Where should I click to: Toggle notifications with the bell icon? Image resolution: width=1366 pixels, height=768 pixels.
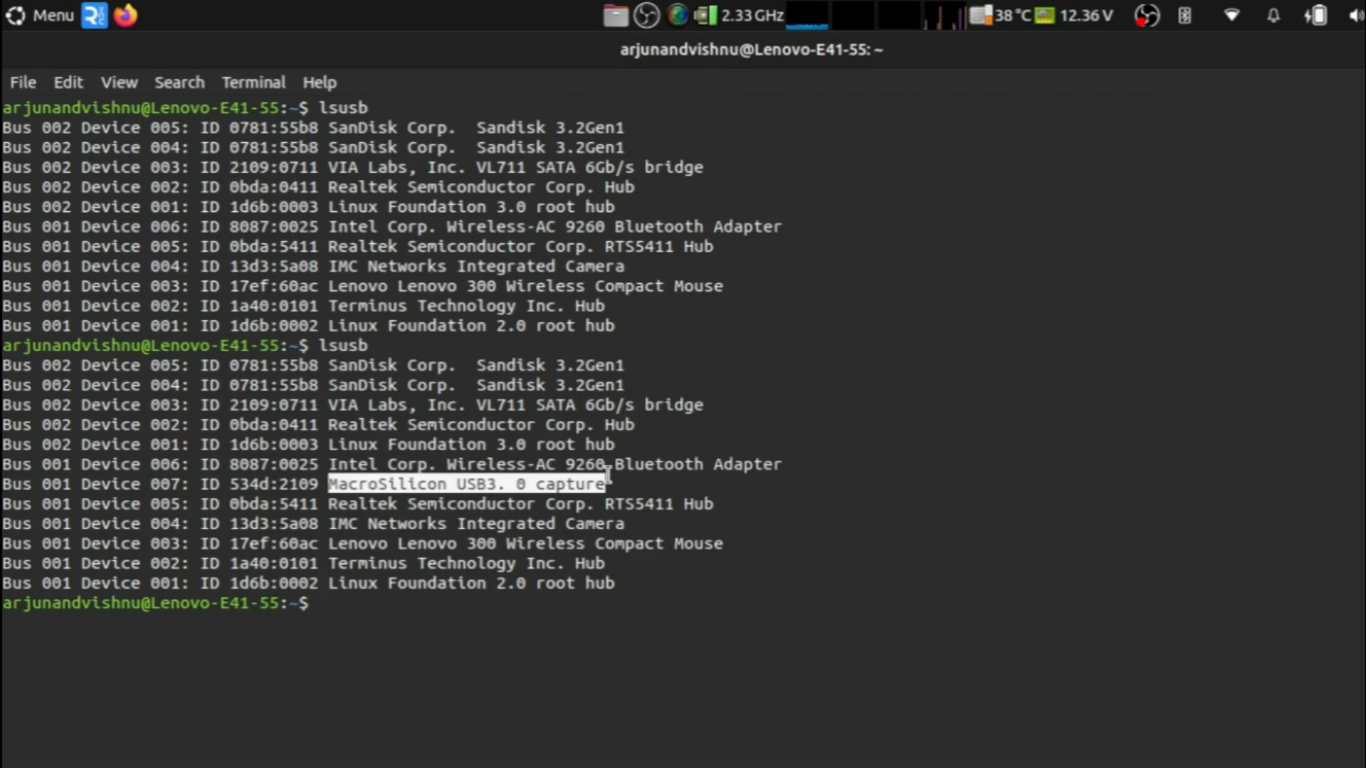point(1272,15)
